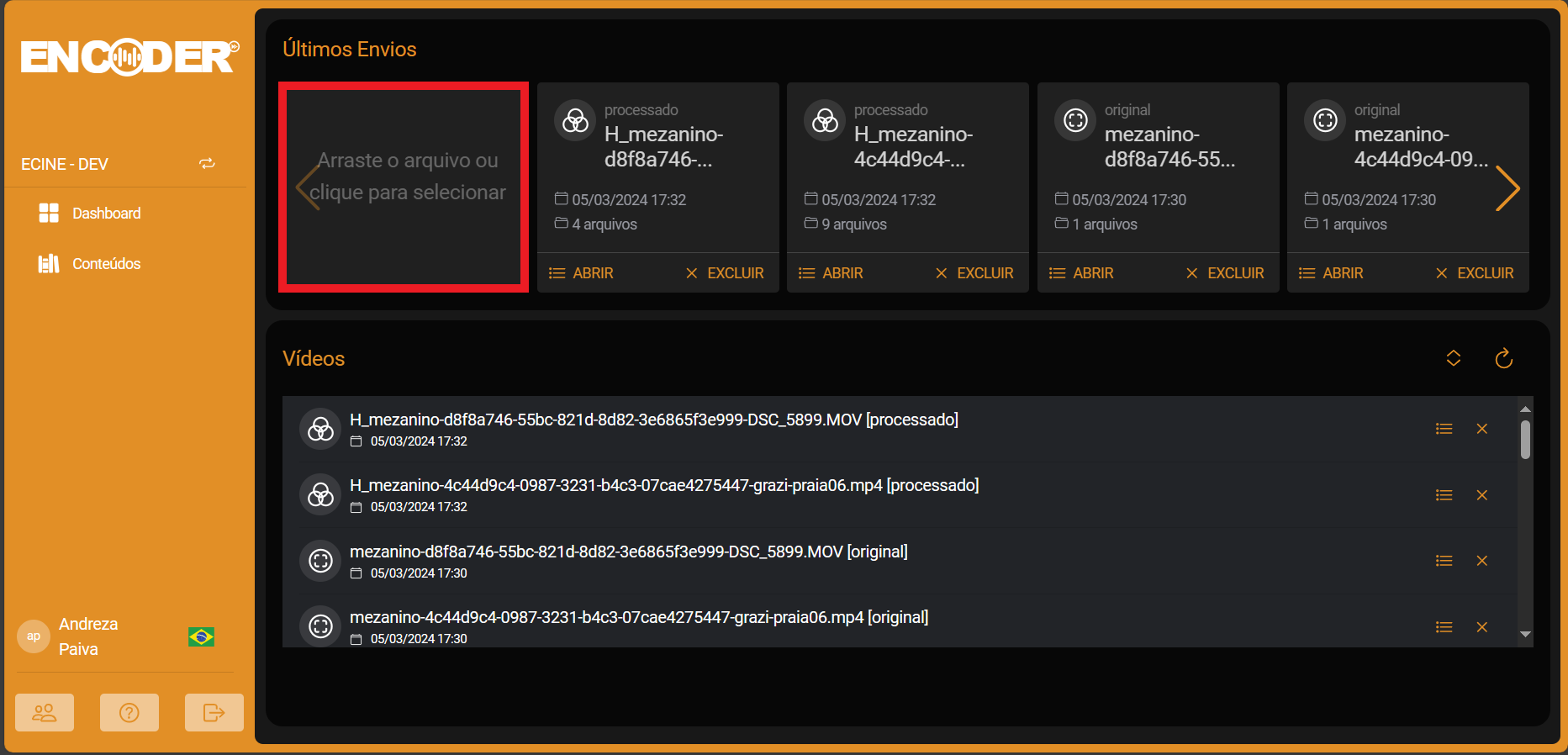Click EXCLUIR on original mezanino-d8f8a746 card

pos(1225,273)
